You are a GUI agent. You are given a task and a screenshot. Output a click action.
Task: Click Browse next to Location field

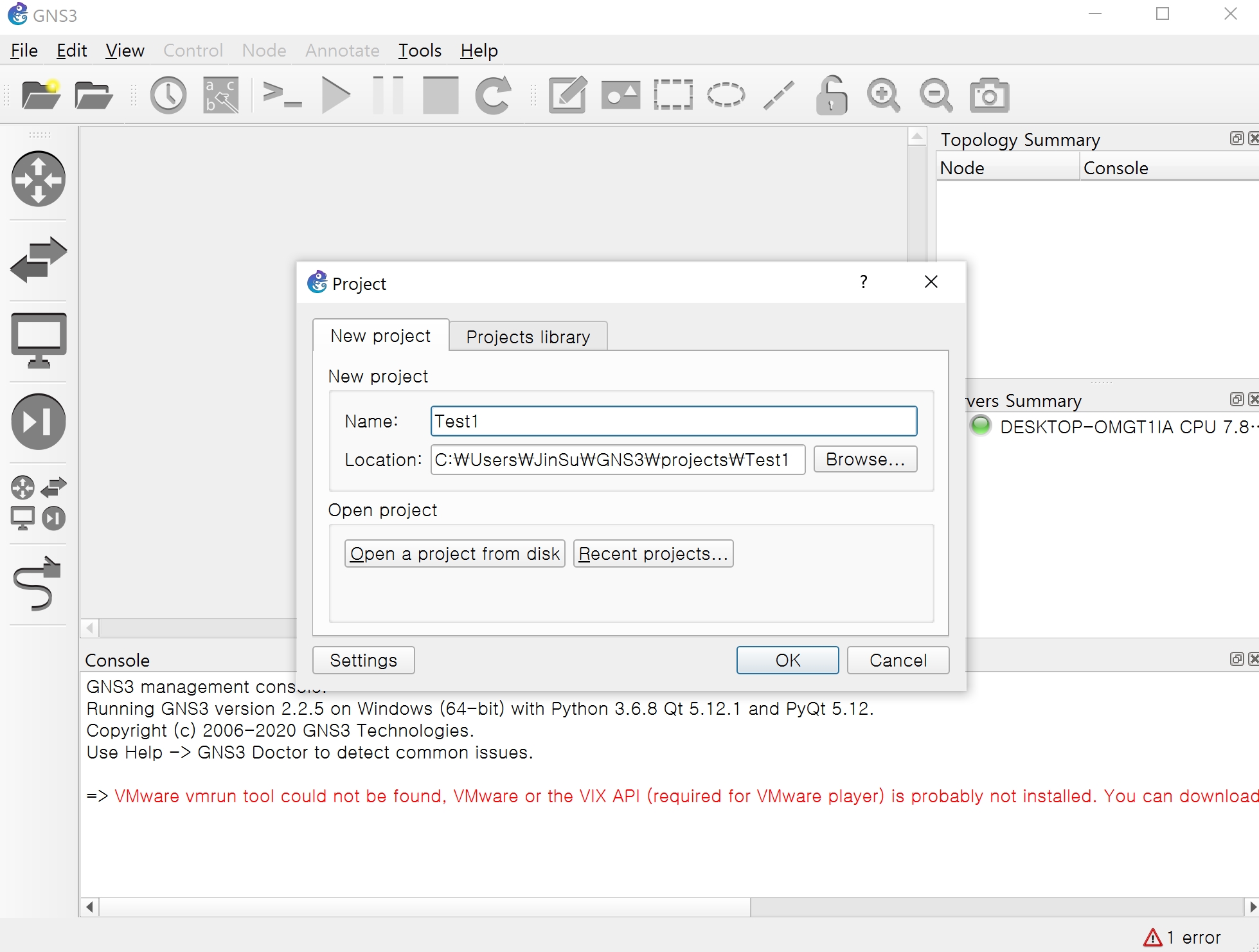point(864,460)
